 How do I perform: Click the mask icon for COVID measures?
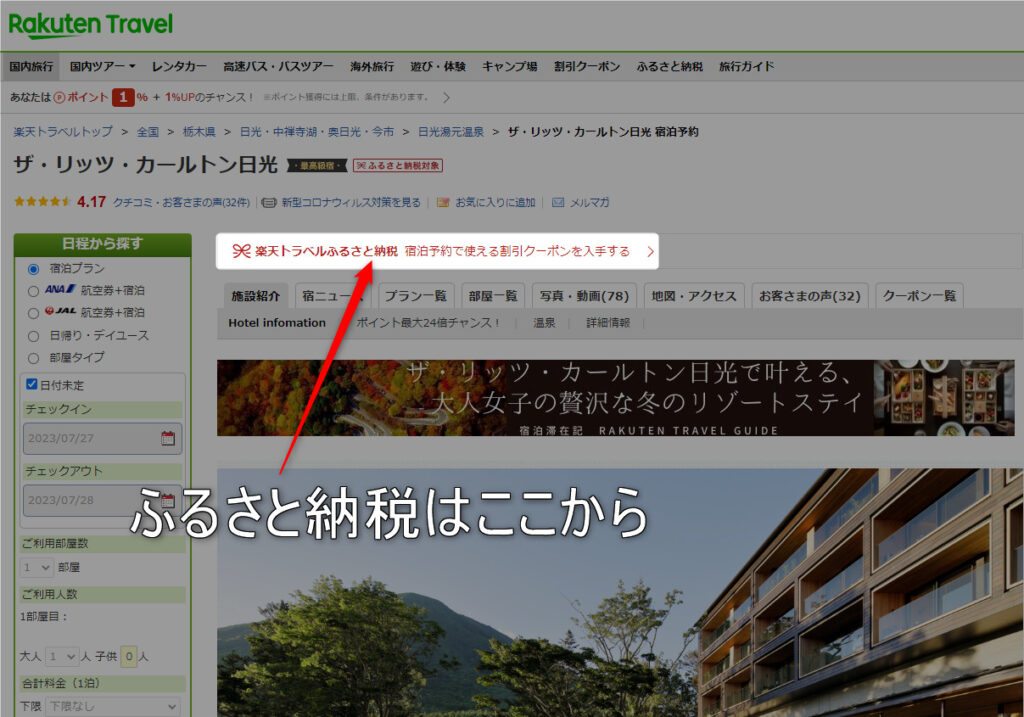click(x=269, y=202)
